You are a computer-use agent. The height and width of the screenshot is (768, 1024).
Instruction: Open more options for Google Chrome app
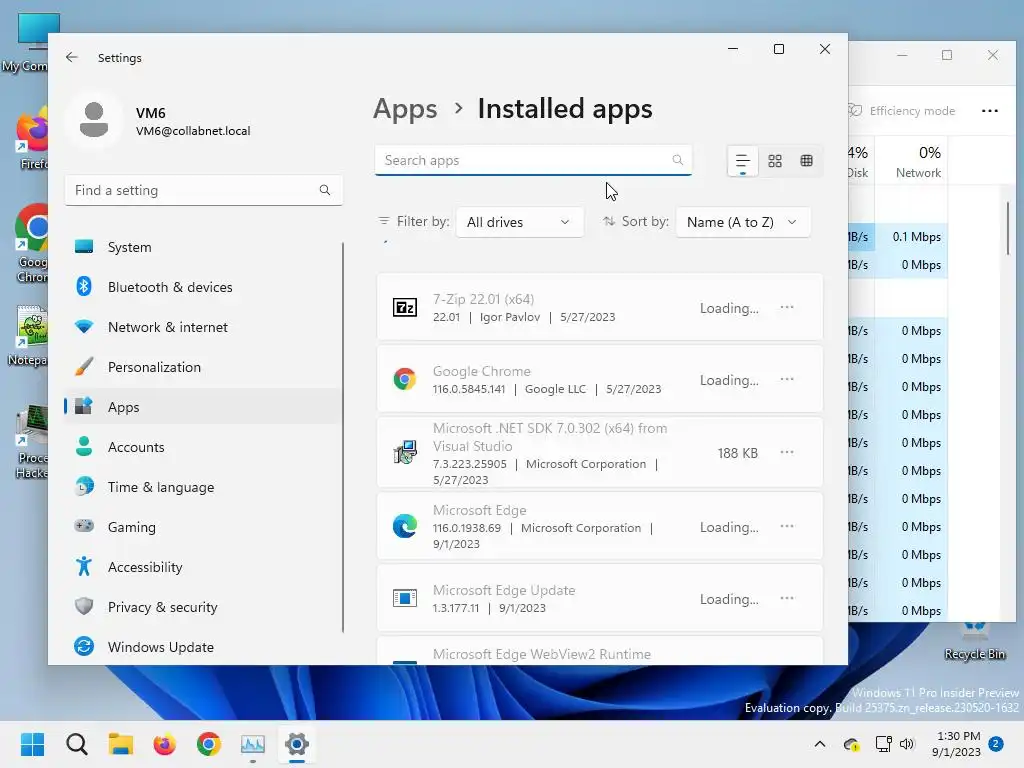pyautogui.click(x=787, y=379)
